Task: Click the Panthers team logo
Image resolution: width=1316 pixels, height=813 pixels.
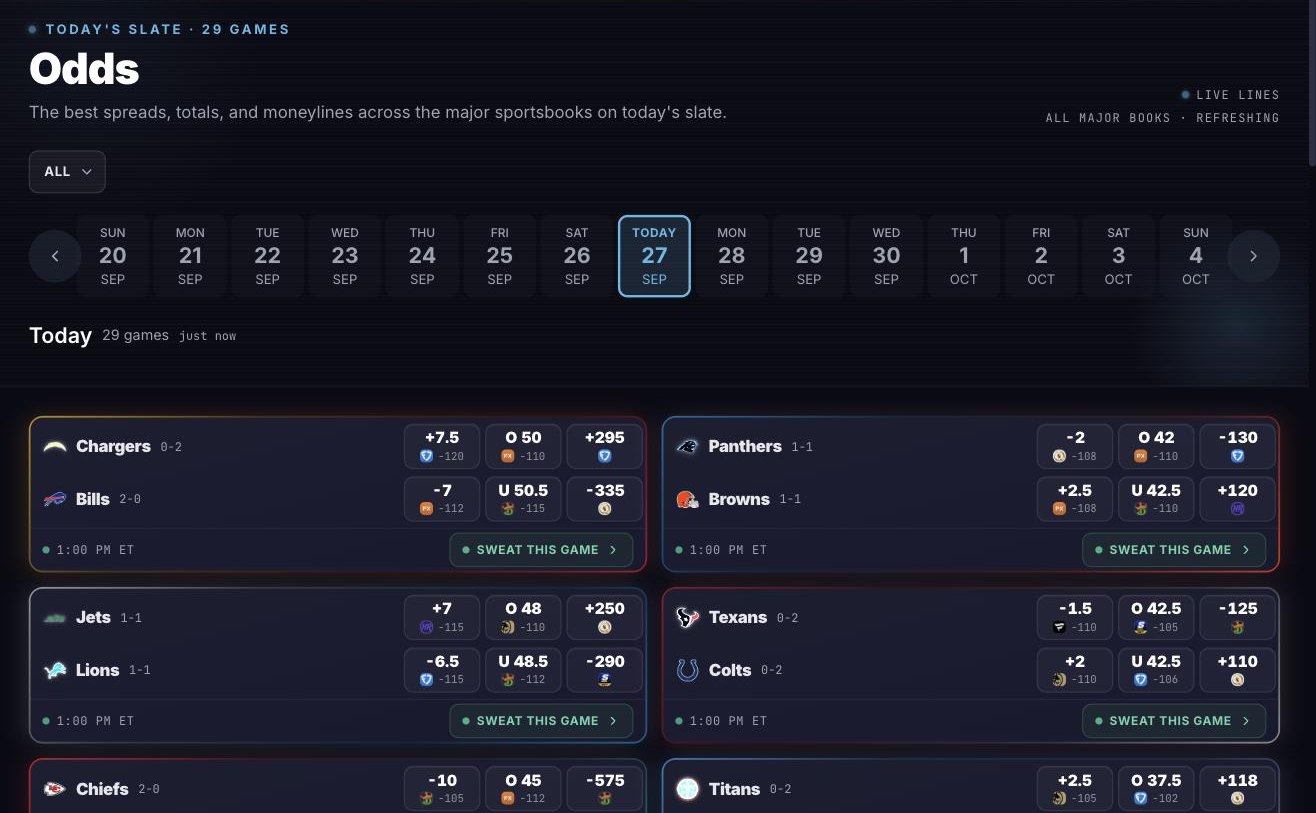Action: point(687,446)
